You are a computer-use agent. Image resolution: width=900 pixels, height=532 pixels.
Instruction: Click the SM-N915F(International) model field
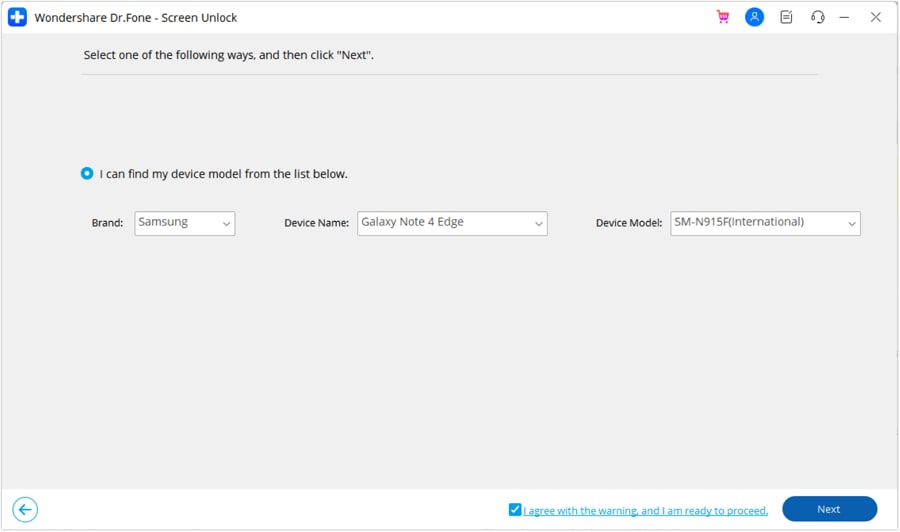(x=739, y=222)
